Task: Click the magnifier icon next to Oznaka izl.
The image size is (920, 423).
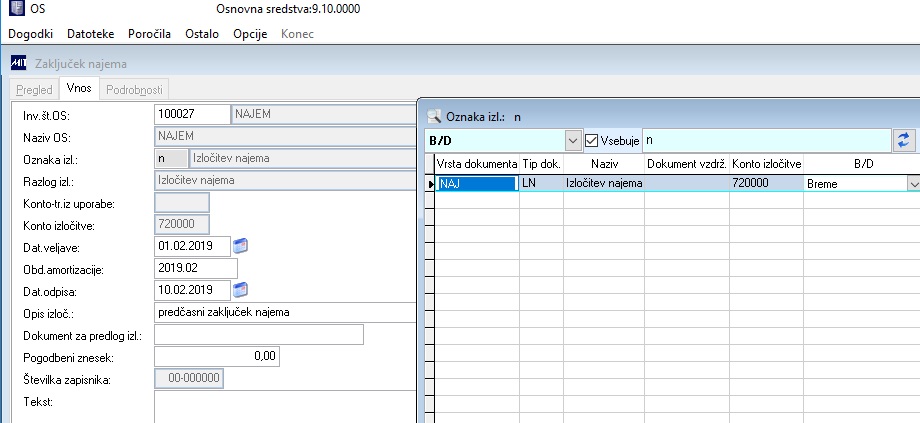Action: 434,117
